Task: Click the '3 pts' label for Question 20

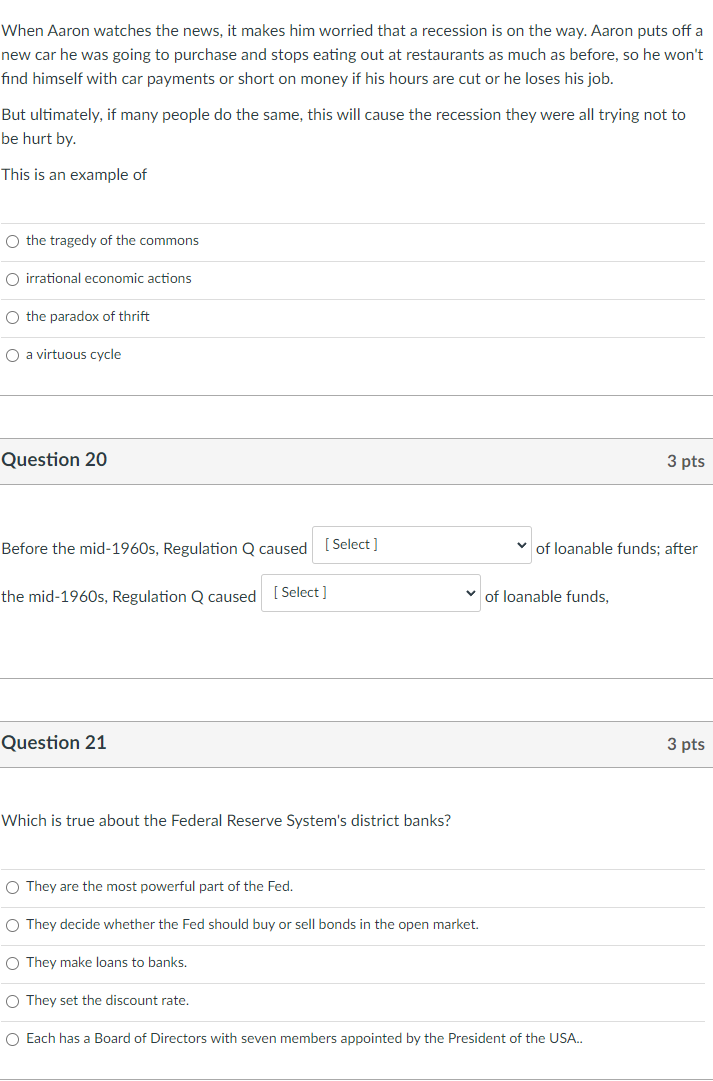Action: 685,461
